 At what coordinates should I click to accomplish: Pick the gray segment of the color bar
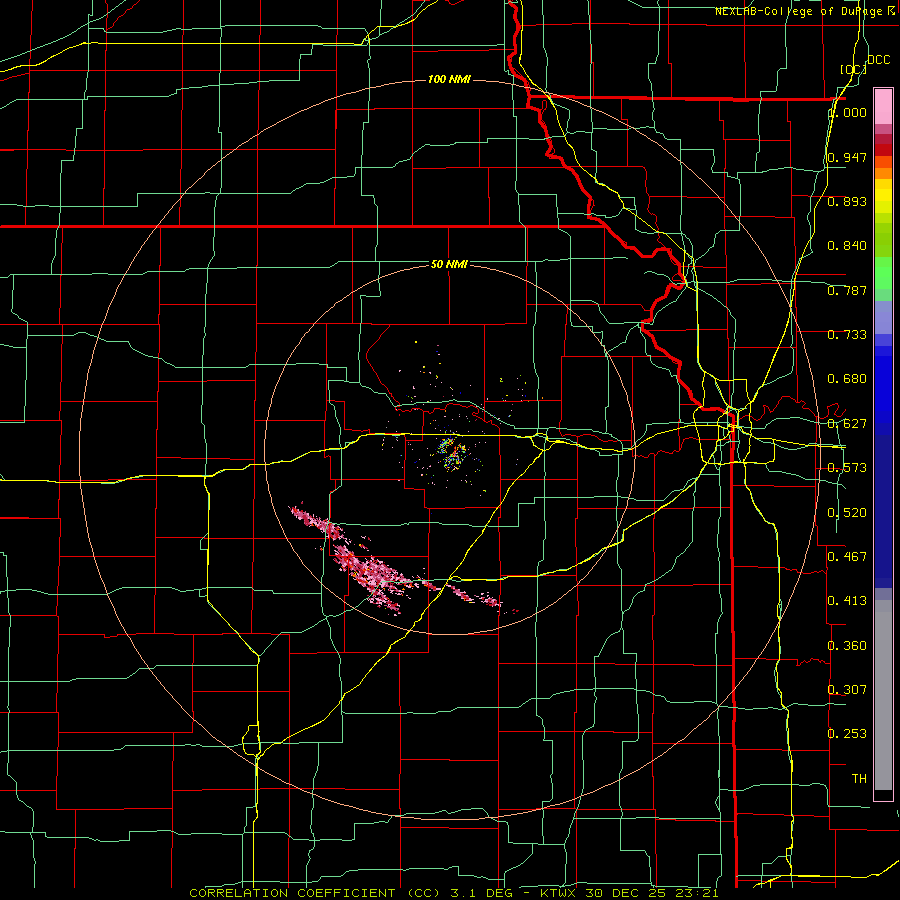pyautogui.click(x=883, y=695)
